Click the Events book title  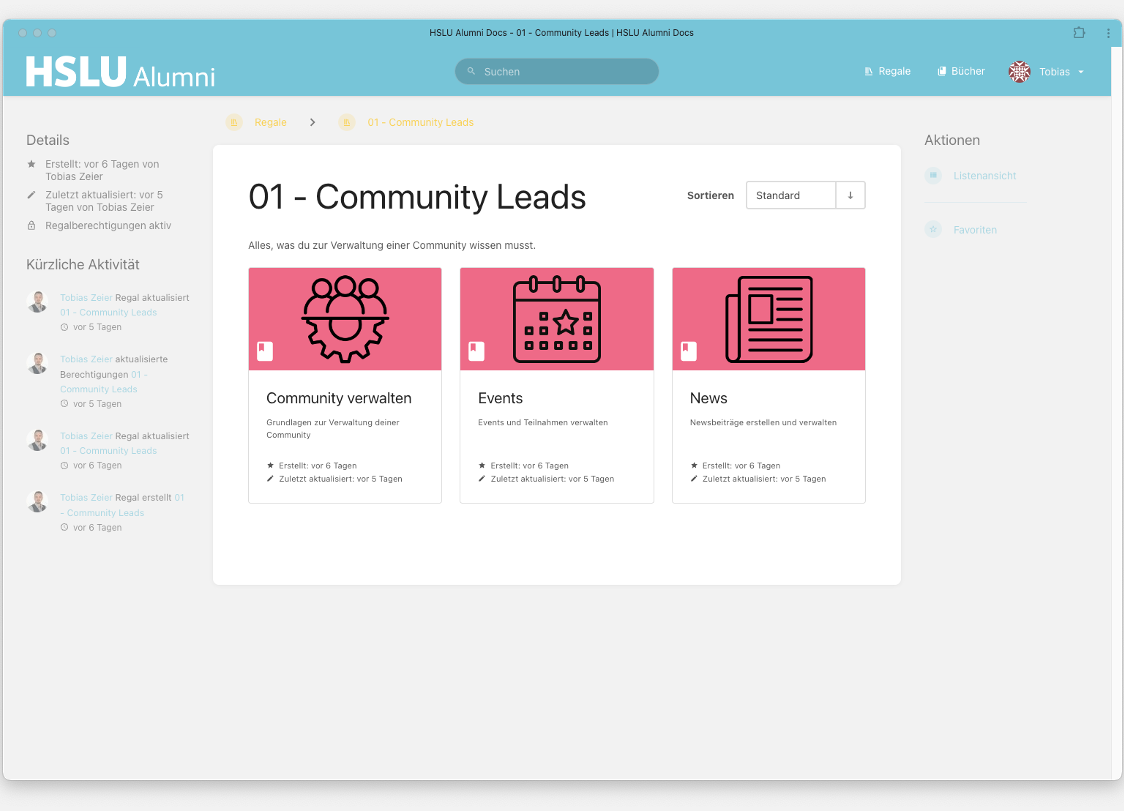pyautogui.click(x=500, y=398)
